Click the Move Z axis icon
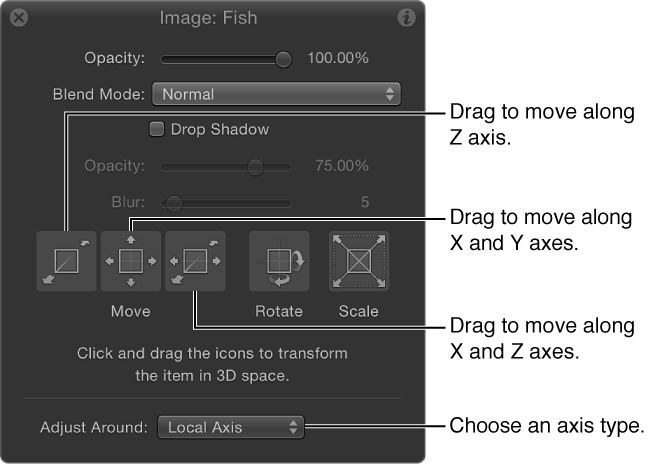 (x=67, y=261)
